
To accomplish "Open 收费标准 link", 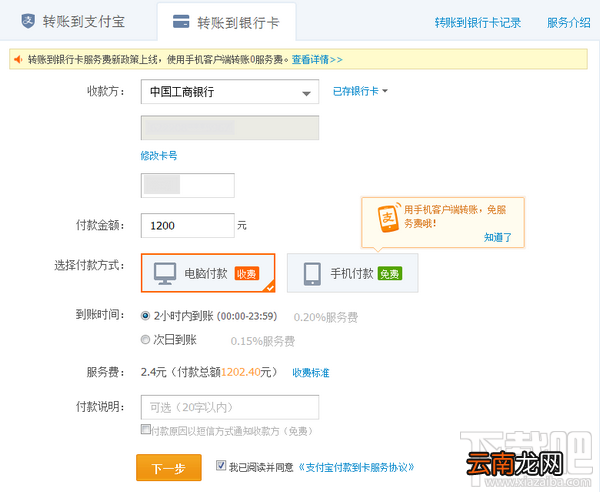I will point(311,373).
